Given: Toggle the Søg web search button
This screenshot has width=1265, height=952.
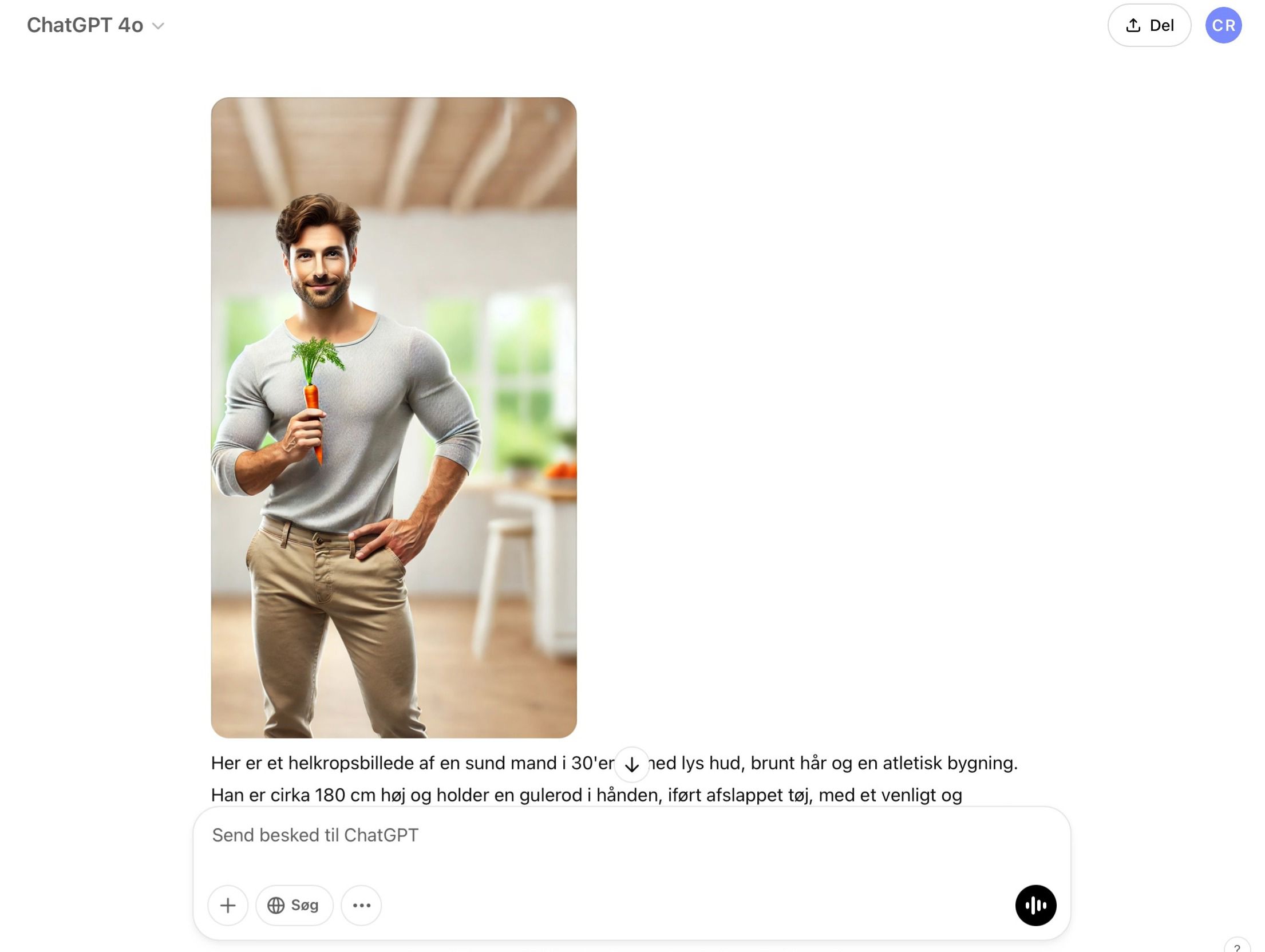Looking at the screenshot, I should pyautogui.click(x=294, y=905).
